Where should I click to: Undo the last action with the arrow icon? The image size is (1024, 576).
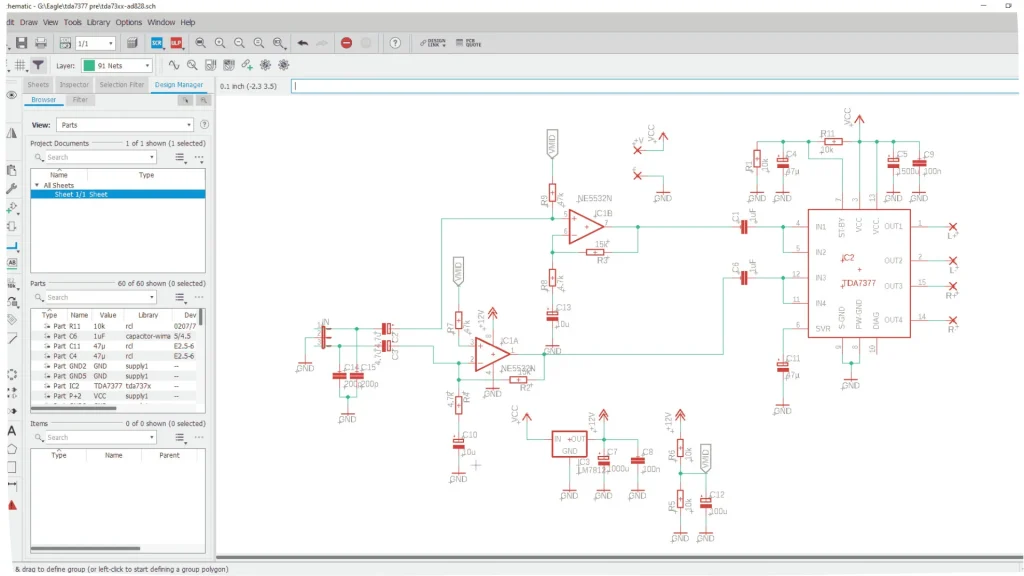[x=304, y=43]
